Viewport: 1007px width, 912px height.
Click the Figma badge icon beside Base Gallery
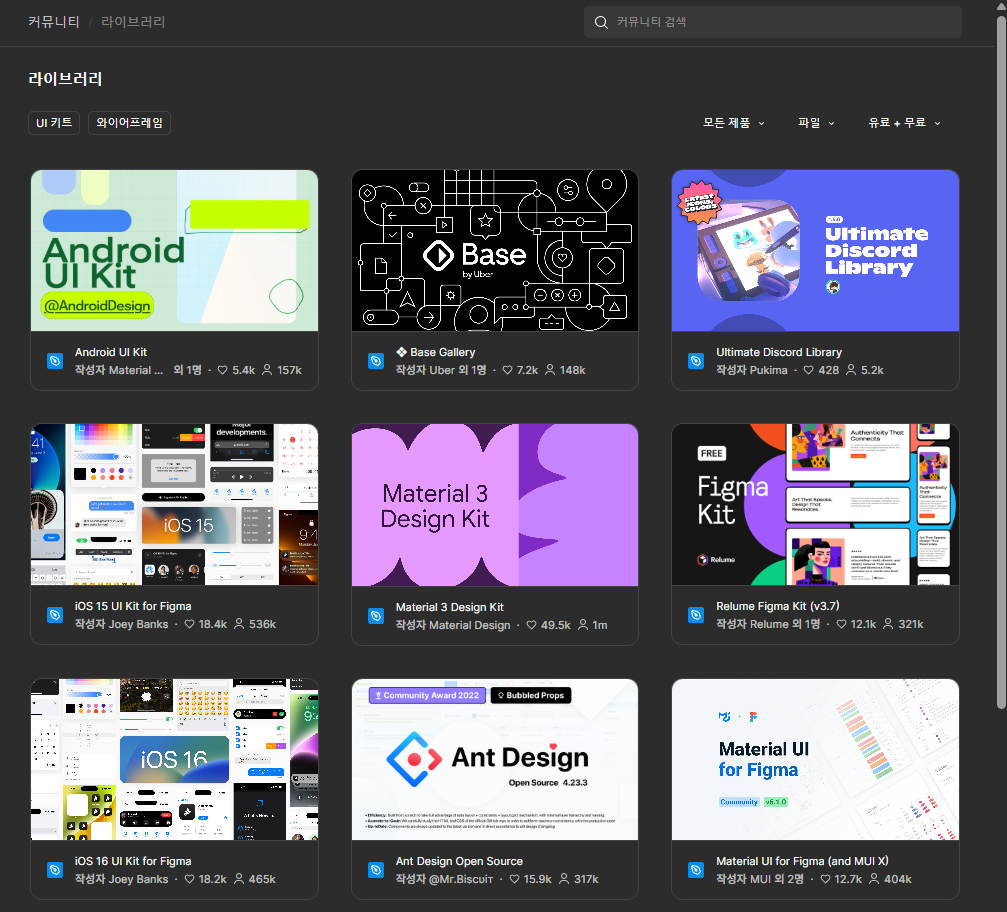click(376, 361)
